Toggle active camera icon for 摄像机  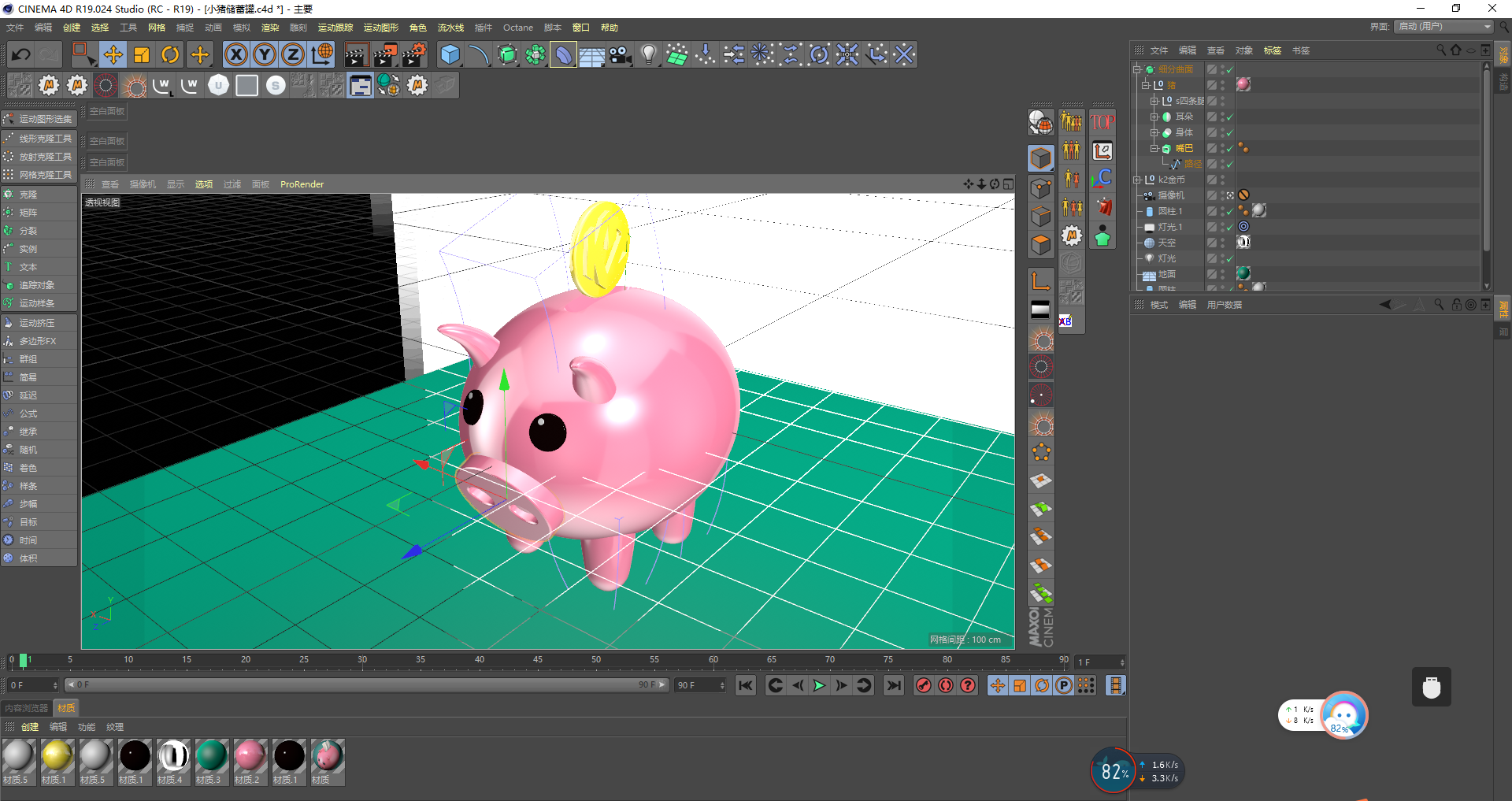coord(1230,195)
